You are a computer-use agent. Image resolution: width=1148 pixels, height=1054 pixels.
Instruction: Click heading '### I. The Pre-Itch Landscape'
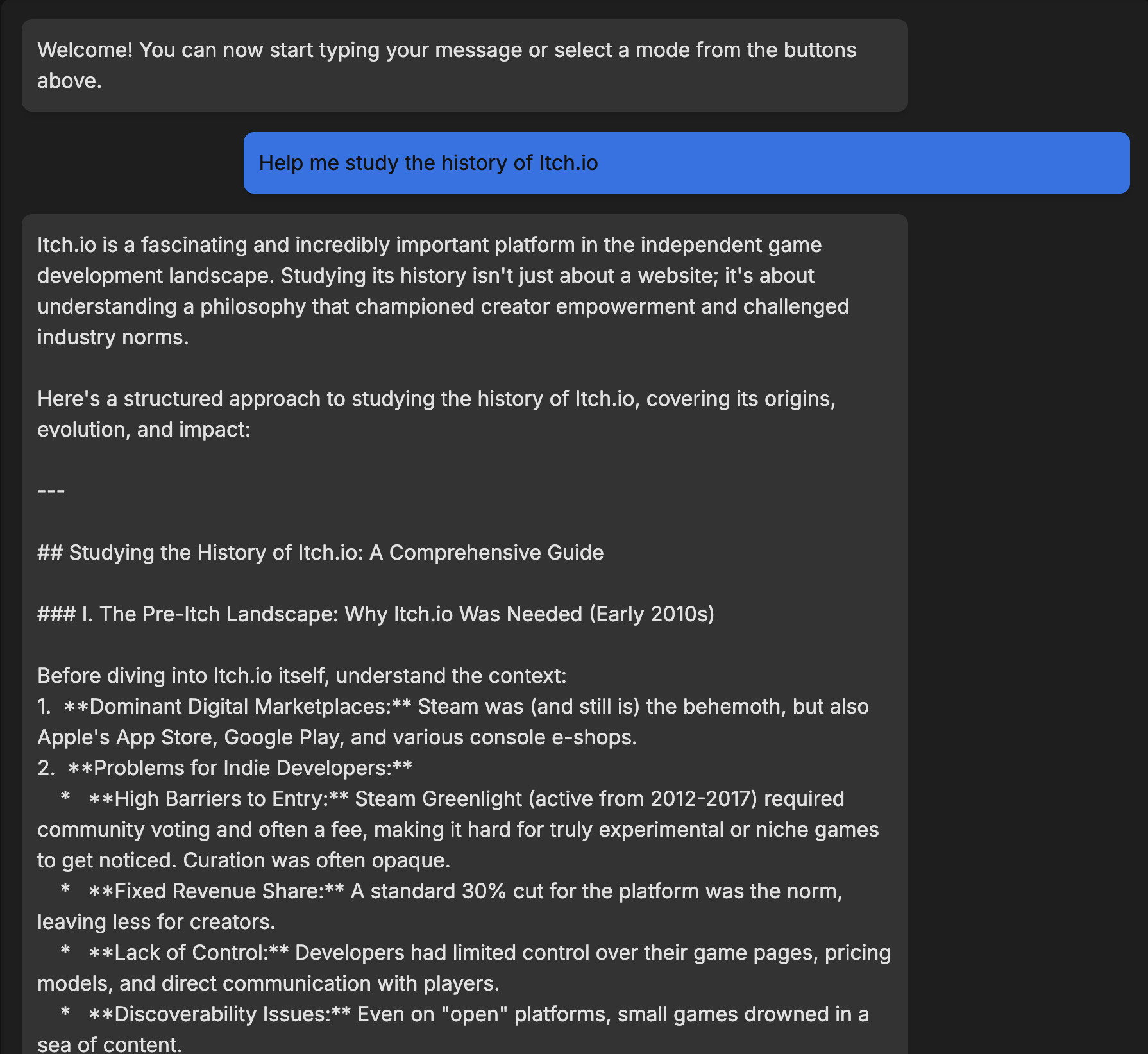pos(375,614)
